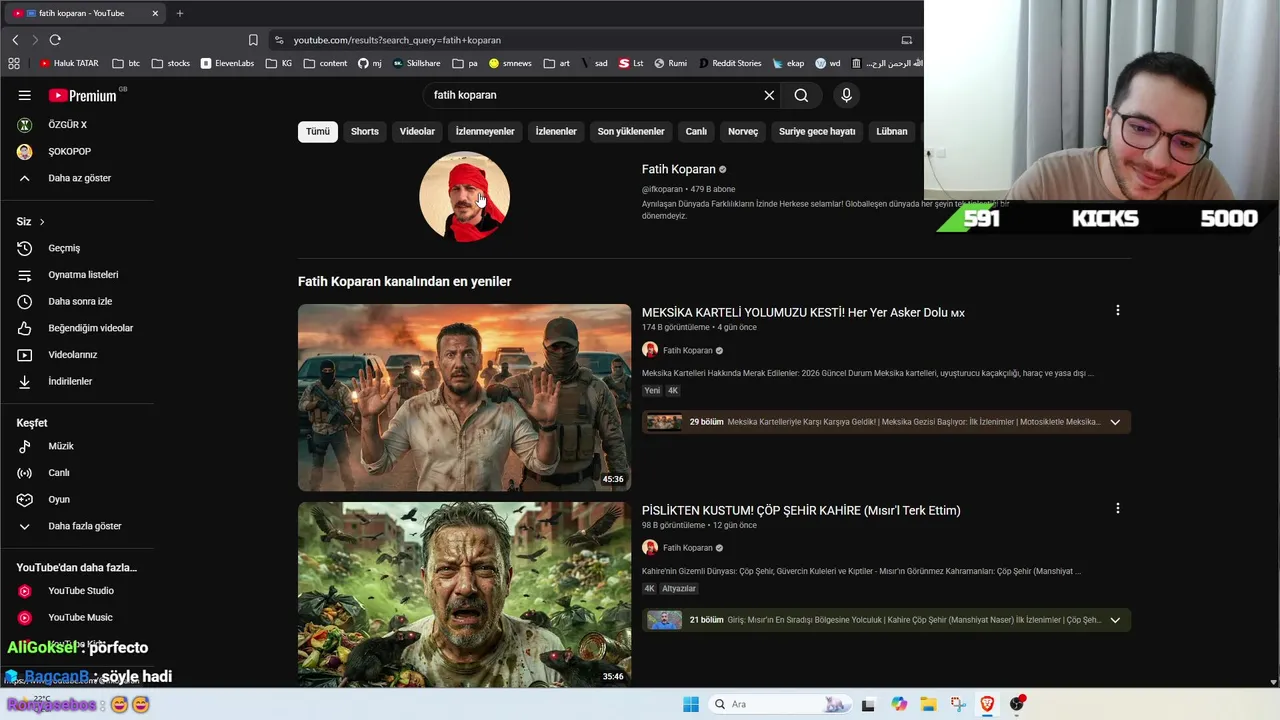Screen dimensions: 1280x720
Task: Open the Windows Start menu
Action: pos(691,704)
